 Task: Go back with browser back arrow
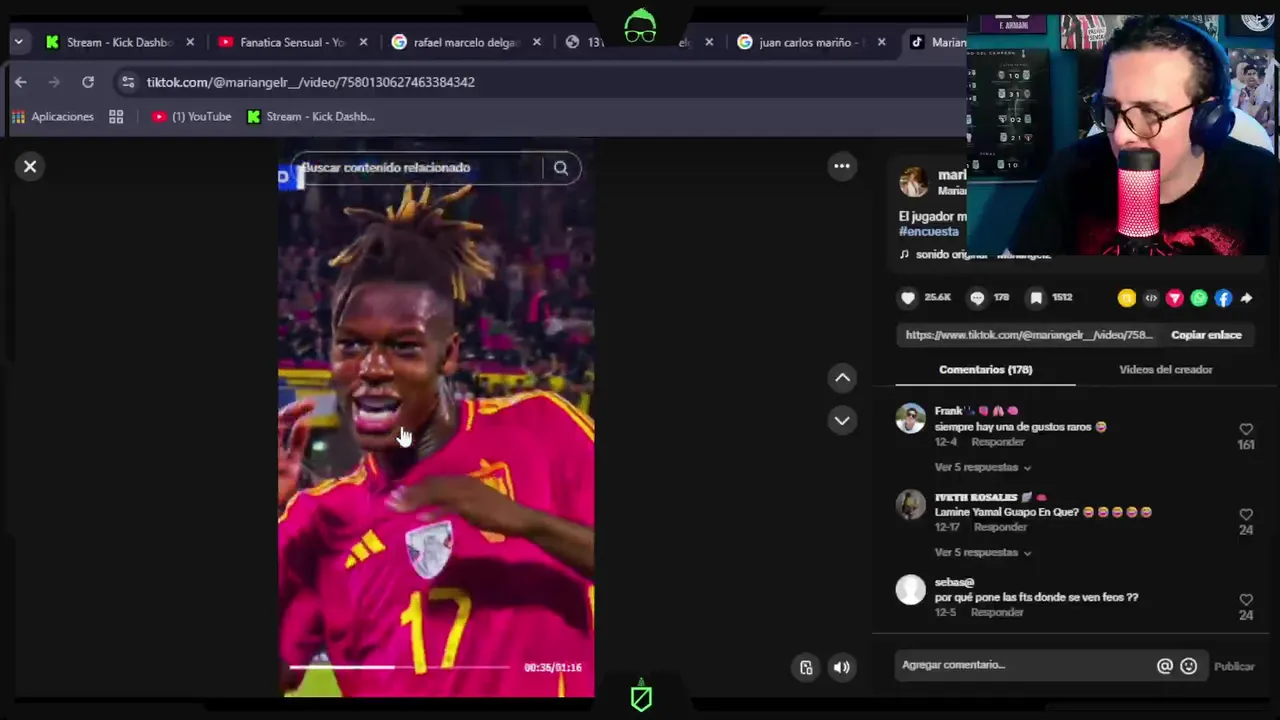pos(21,82)
